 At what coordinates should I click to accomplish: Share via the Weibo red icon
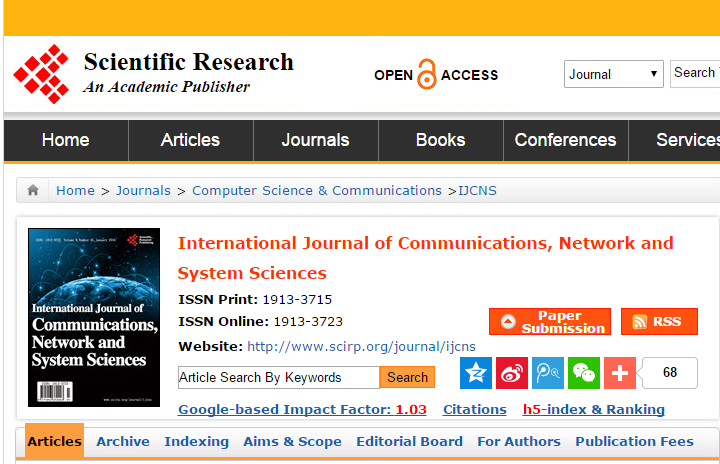(512, 373)
